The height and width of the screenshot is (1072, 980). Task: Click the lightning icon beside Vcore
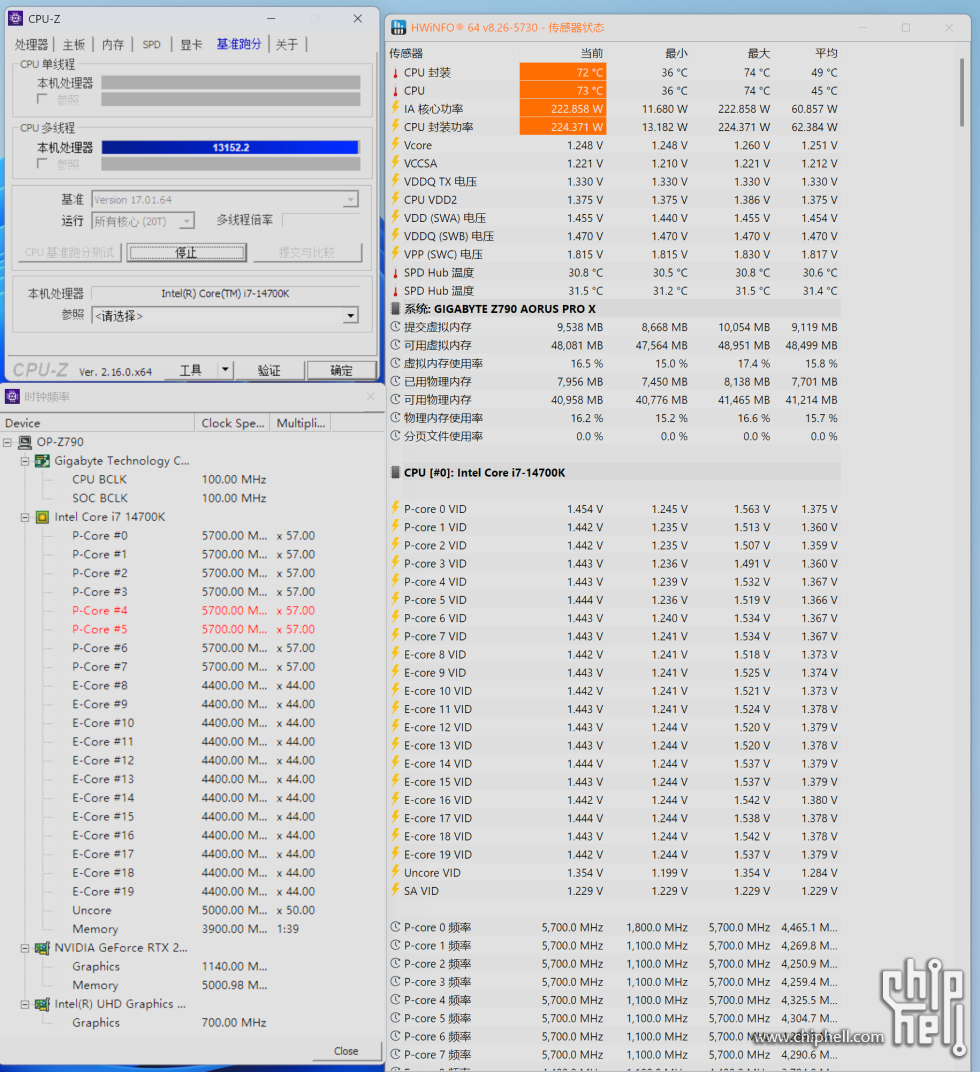(x=395, y=144)
